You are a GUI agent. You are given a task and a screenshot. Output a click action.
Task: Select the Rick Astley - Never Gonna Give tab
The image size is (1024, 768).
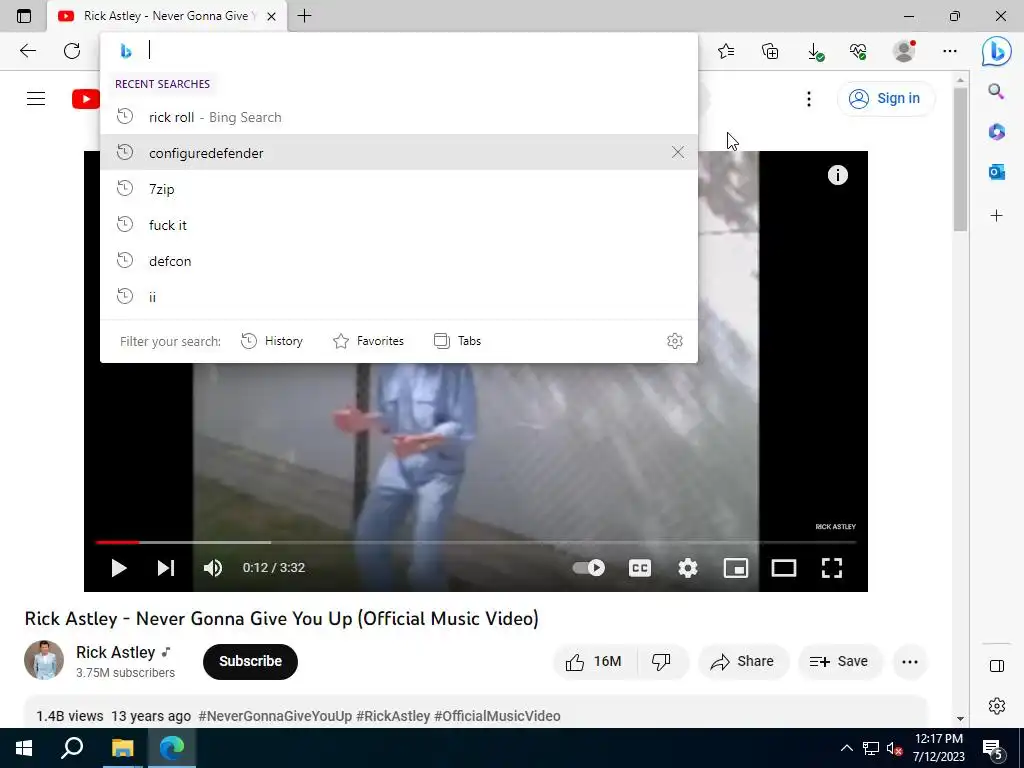tap(167, 16)
